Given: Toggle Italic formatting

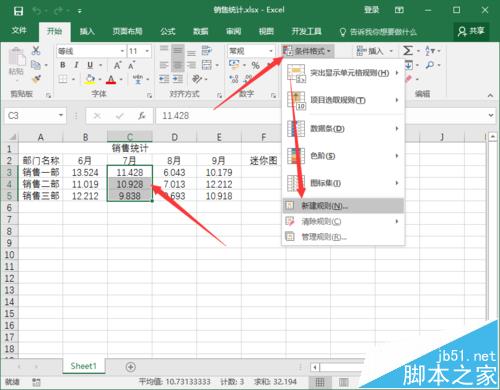Looking at the screenshot, I should tap(76, 65).
